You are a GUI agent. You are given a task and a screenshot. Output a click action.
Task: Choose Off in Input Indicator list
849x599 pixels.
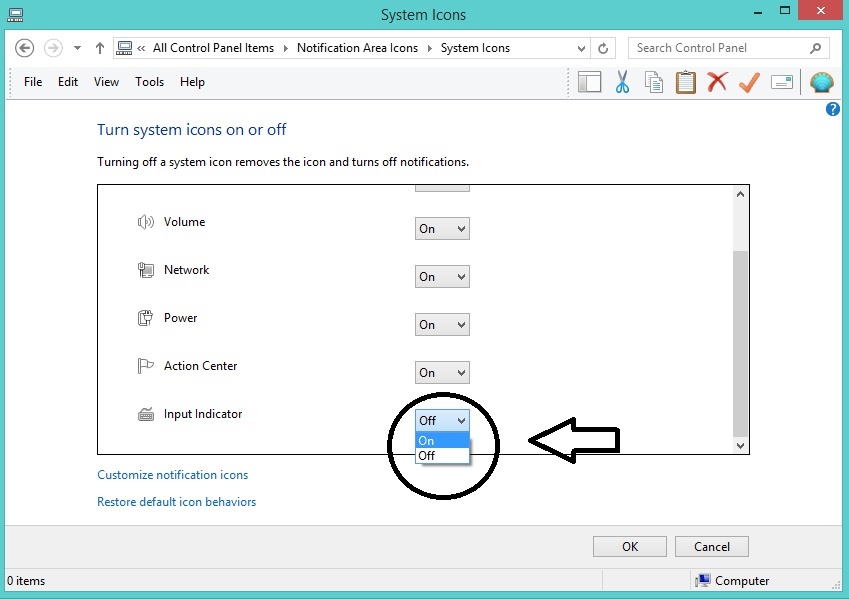click(x=442, y=455)
